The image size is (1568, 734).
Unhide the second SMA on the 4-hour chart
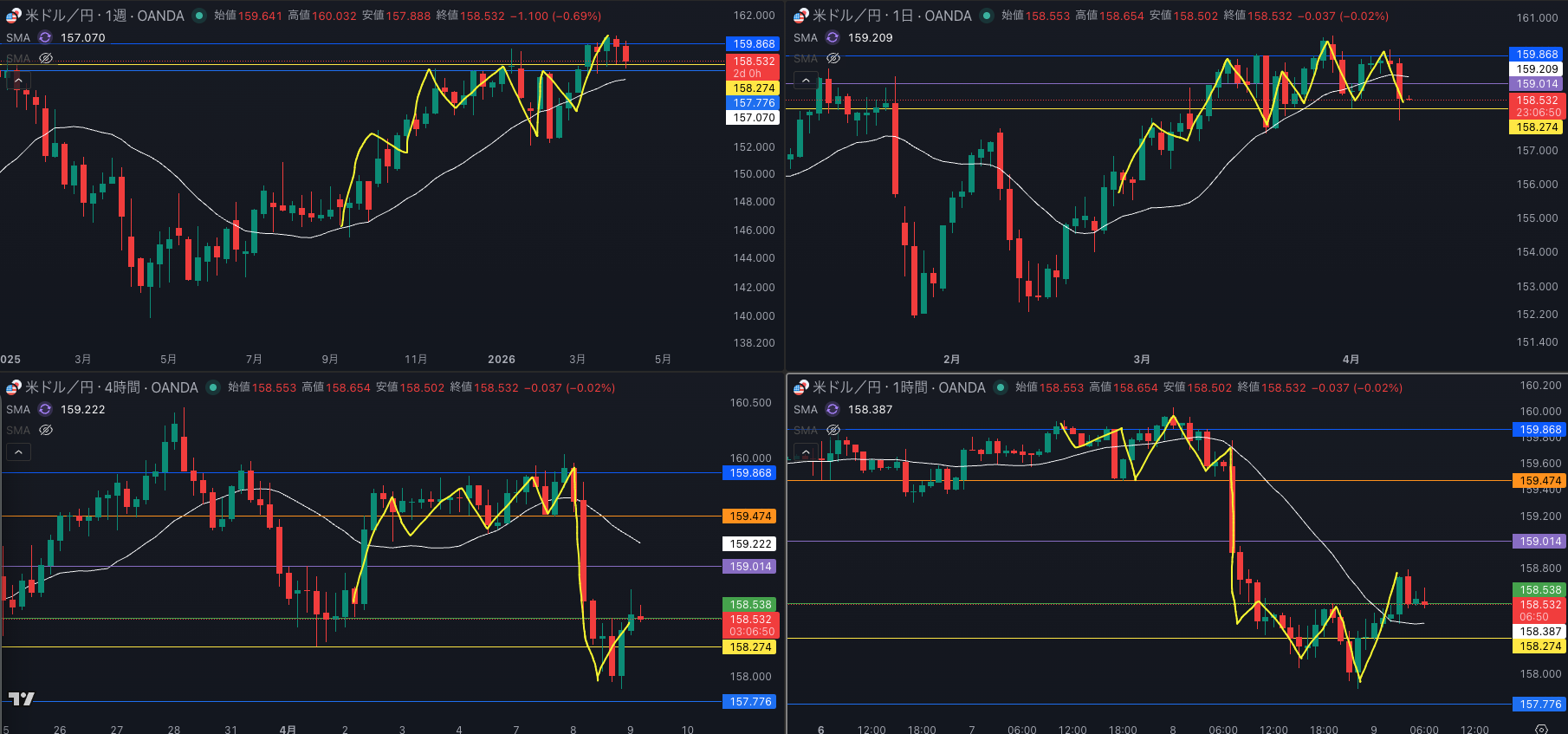pyautogui.click(x=46, y=430)
